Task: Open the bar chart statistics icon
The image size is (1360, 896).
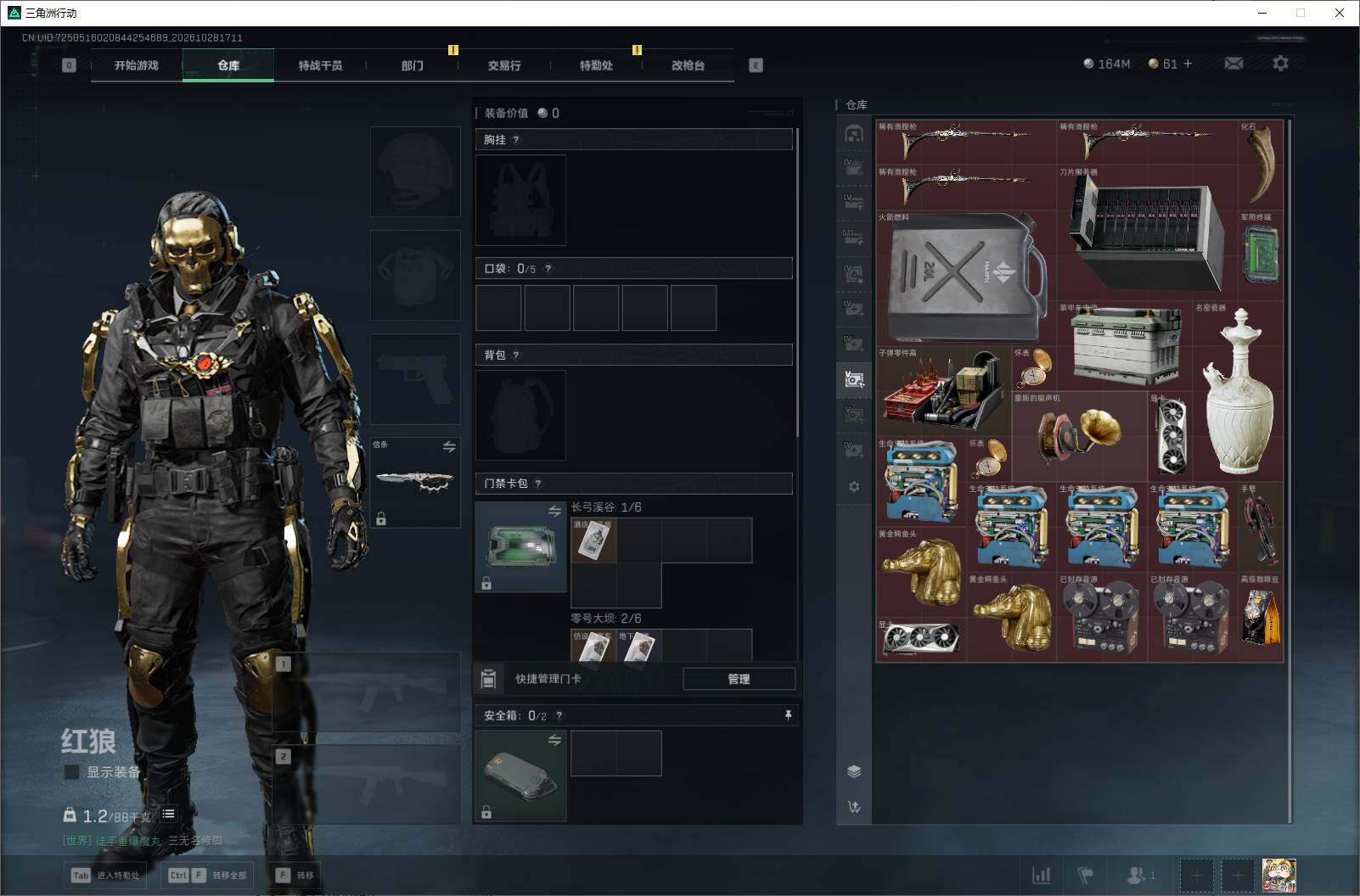Action: (x=1041, y=875)
